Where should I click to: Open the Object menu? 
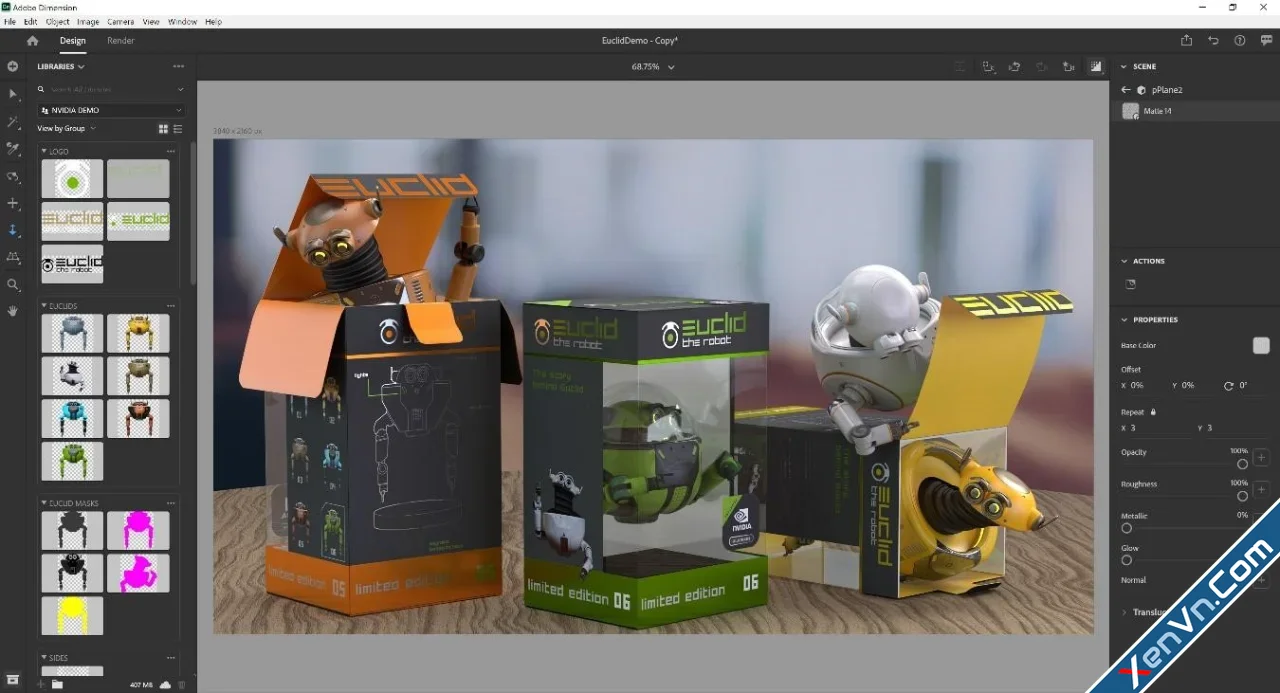pos(58,21)
